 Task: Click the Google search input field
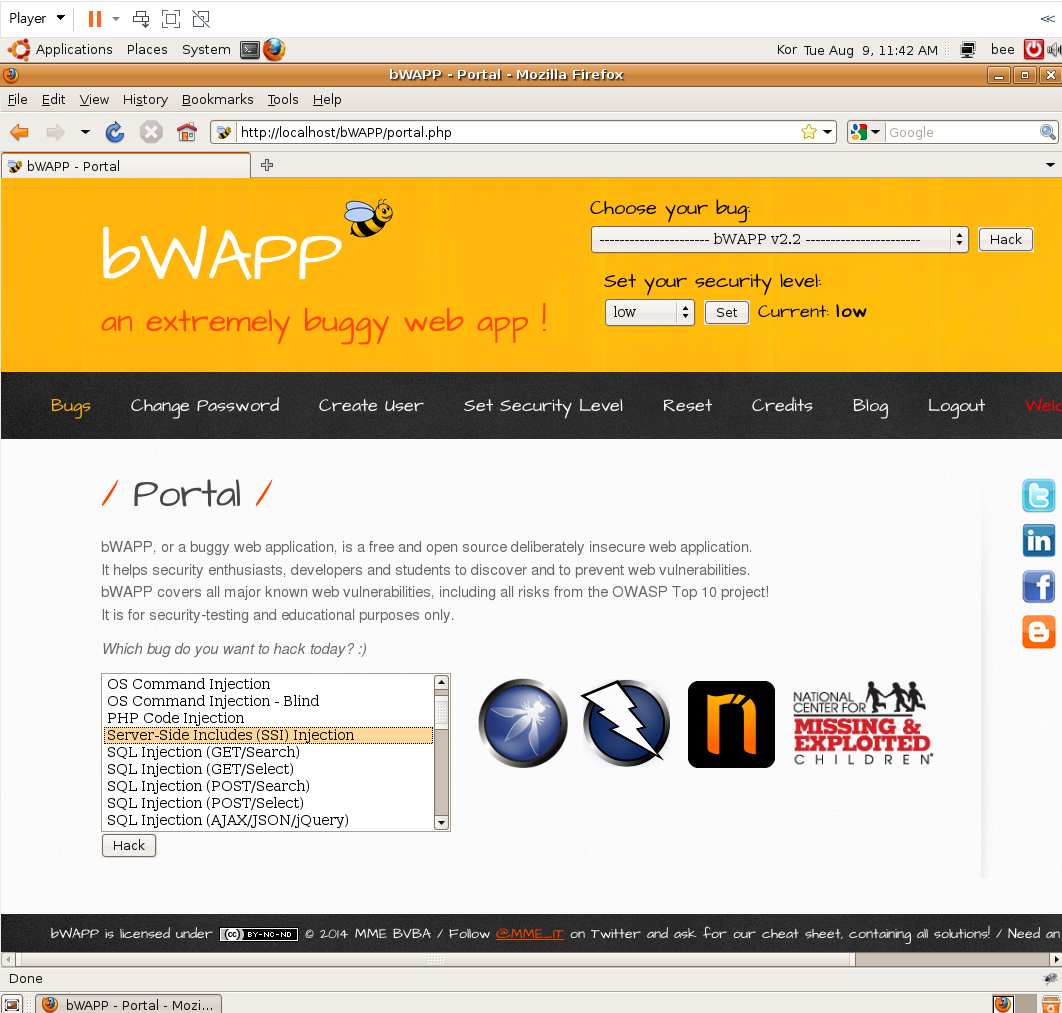pyautogui.click(x=962, y=132)
